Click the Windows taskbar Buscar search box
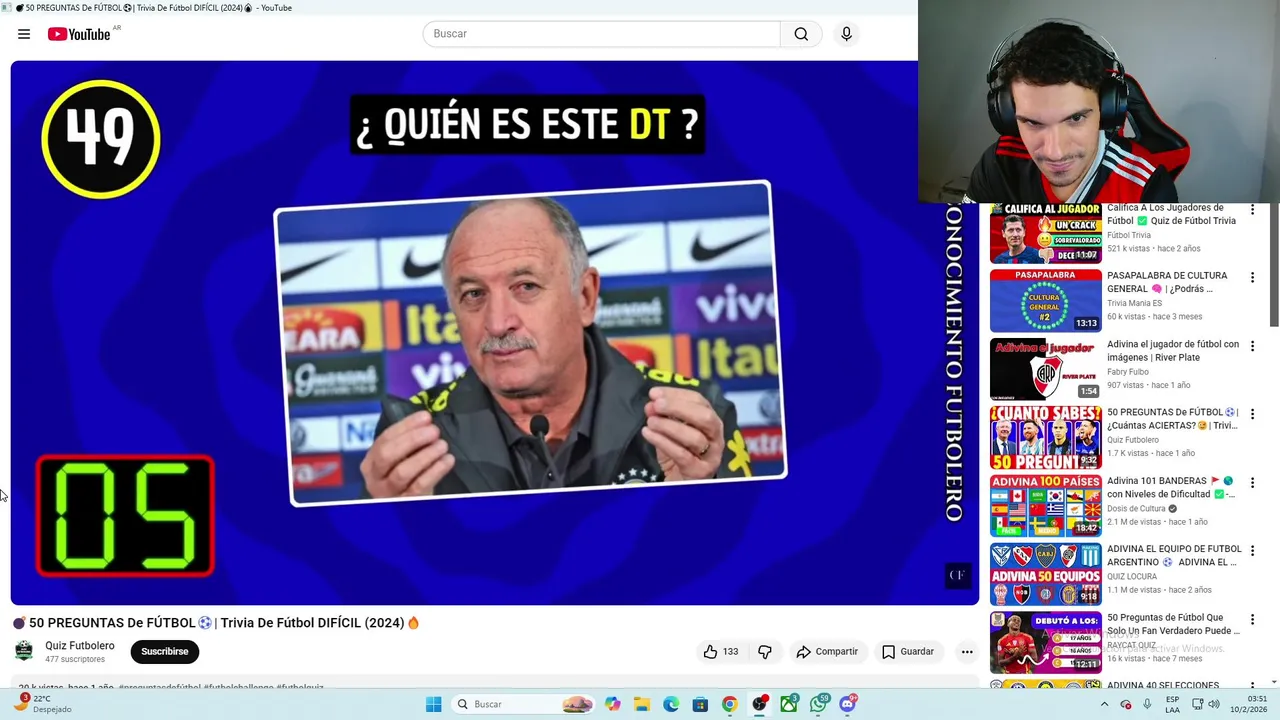 (523, 704)
